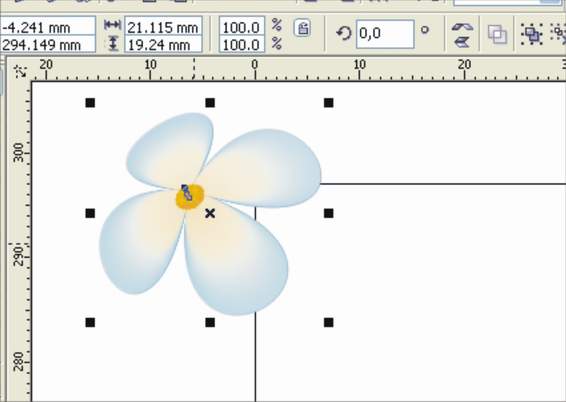Viewport: 566px width, 402px height.
Task: Click the mirror vertically icon
Action: (x=462, y=42)
